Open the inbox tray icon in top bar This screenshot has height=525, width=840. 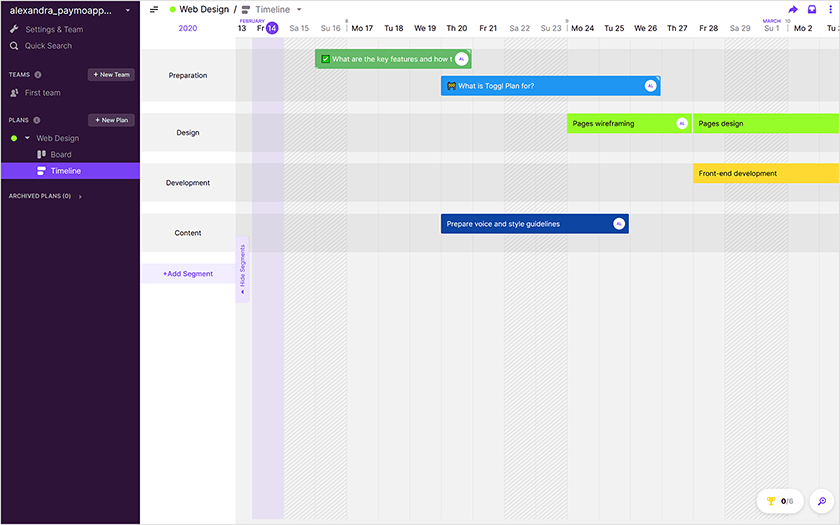click(812, 9)
